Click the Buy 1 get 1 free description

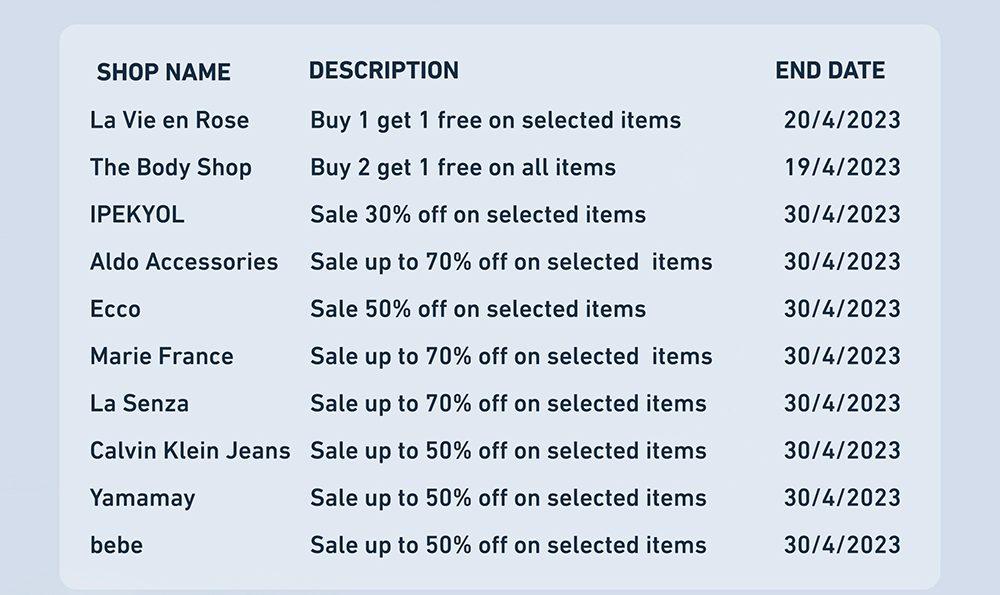coord(496,121)
